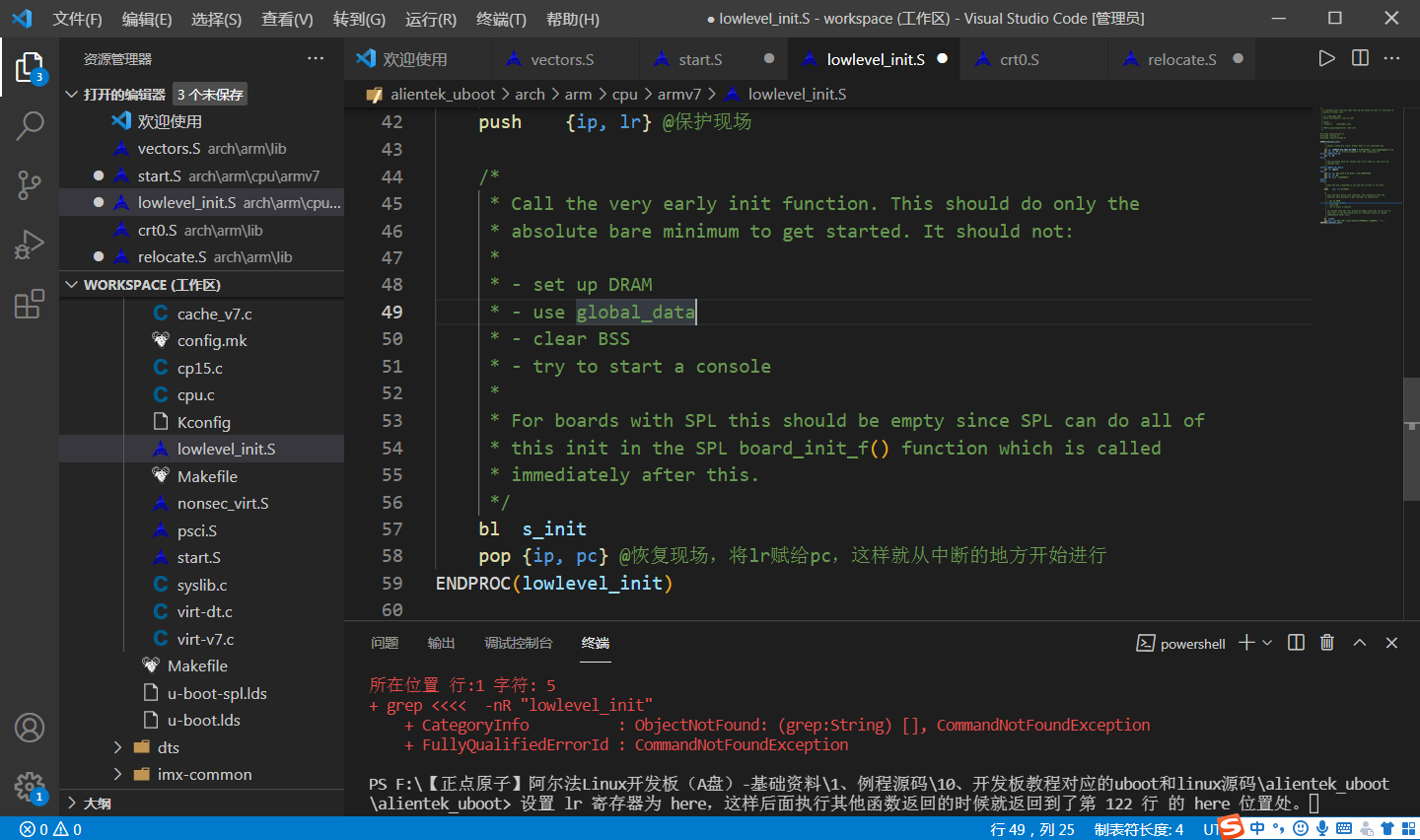Click the Sogou voice input microphone
This screenshot has width=1420, height=840.
pos(1322,828)
